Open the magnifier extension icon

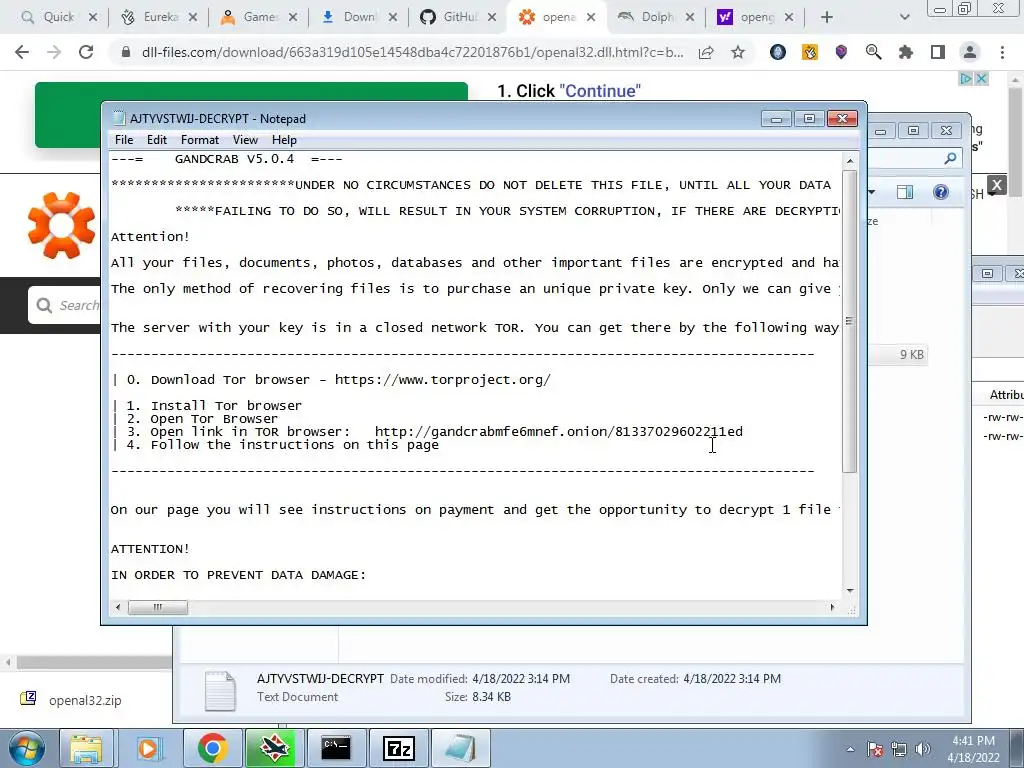tap(873, 52)
